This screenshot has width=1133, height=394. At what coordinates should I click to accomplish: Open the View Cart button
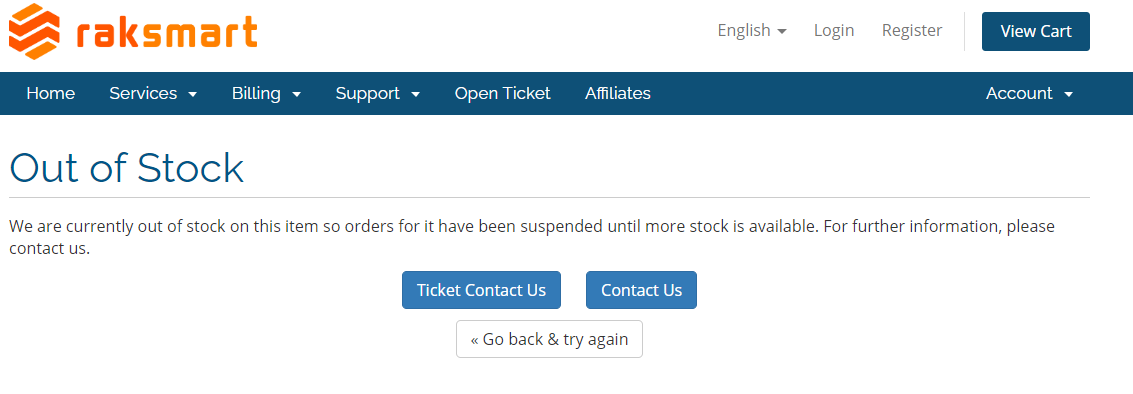point(1035,31)
